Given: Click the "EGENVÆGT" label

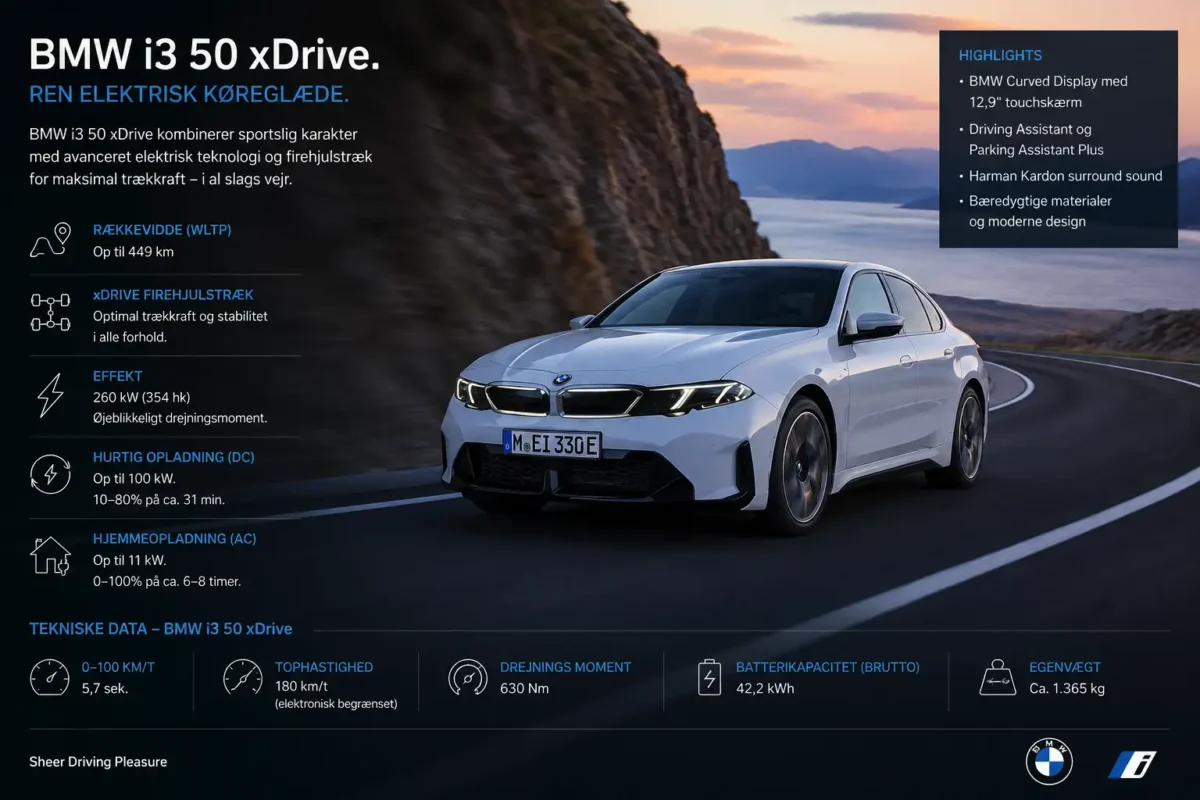Looking at the screenshot, I should click(1065, 667).
